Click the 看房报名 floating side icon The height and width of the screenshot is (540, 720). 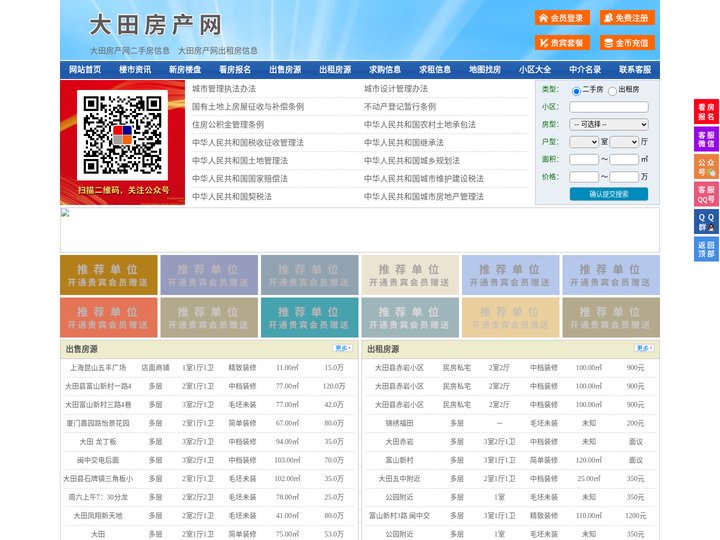[x=706, y=112]
